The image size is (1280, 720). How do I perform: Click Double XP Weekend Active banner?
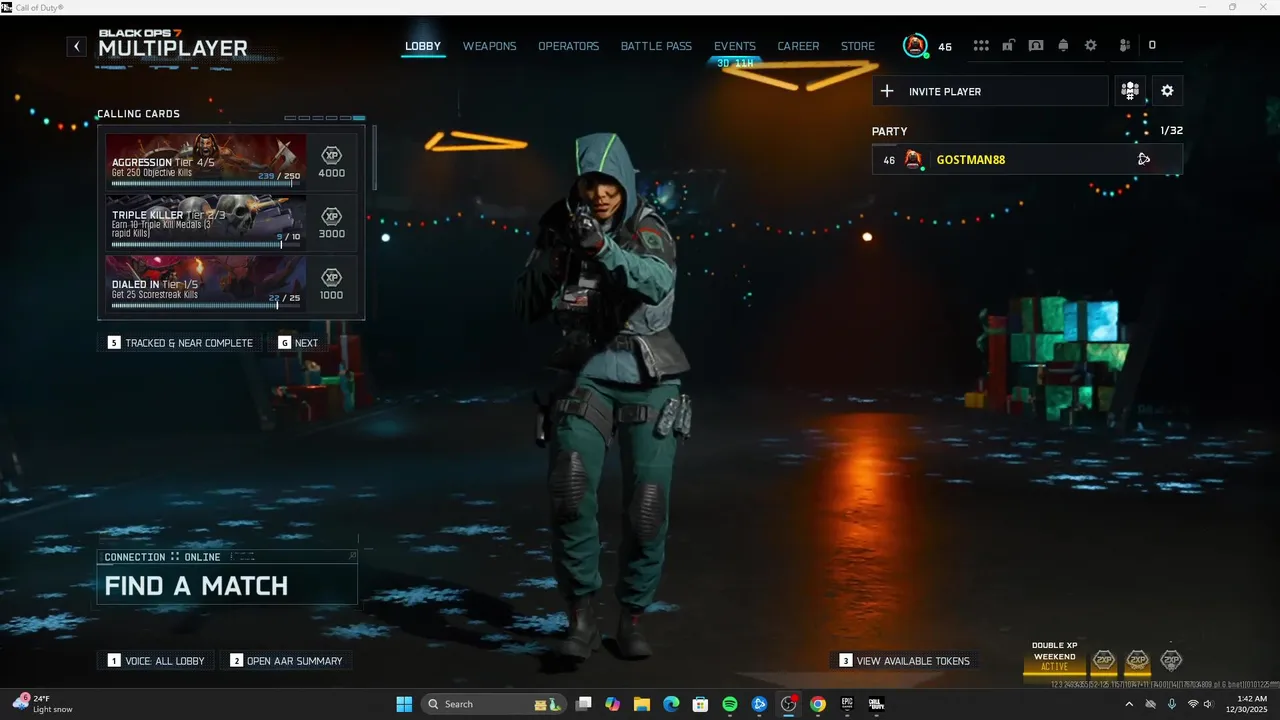click(1054, 657)
